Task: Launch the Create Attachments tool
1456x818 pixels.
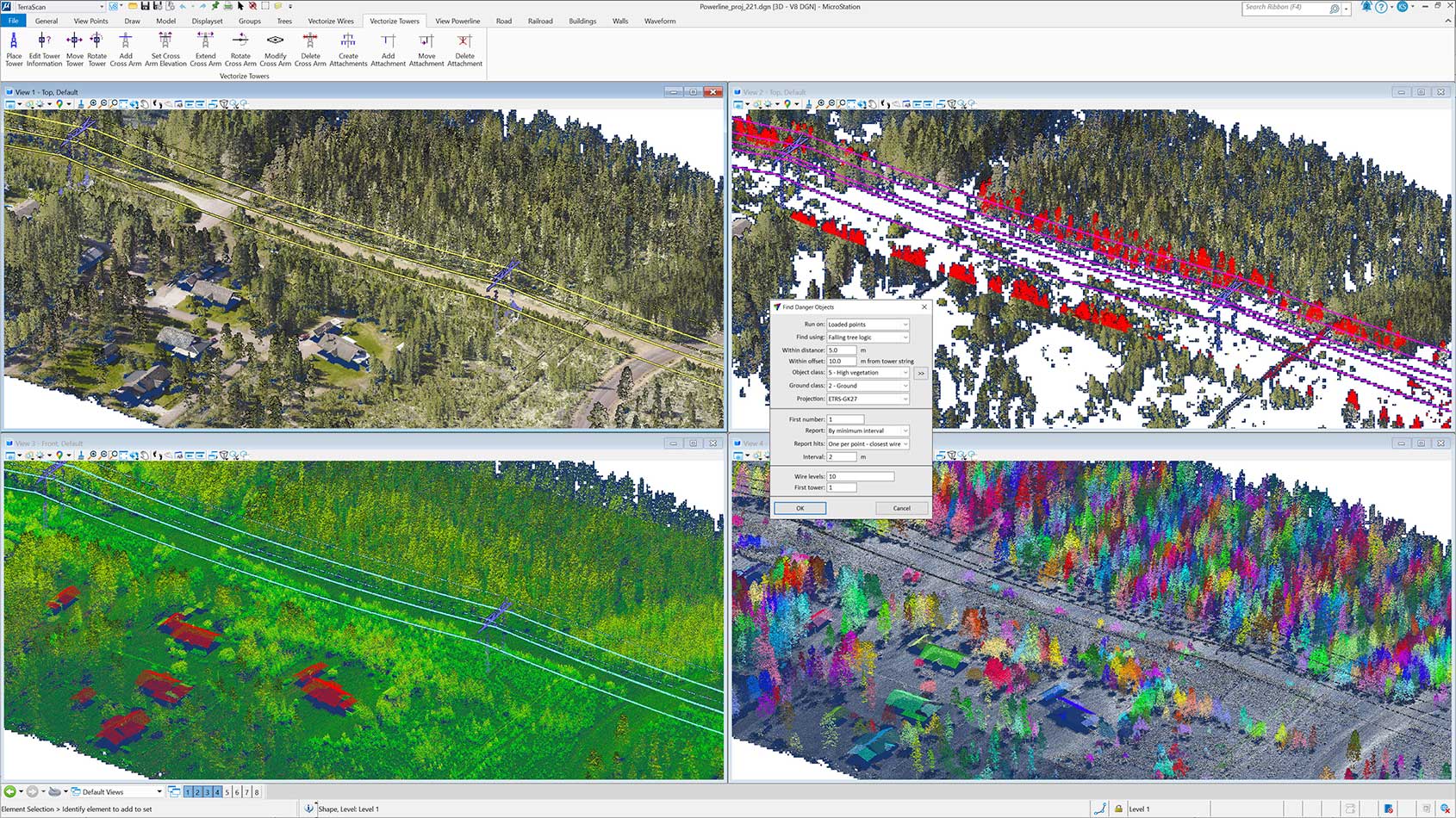Action: (x=348, y=49)
